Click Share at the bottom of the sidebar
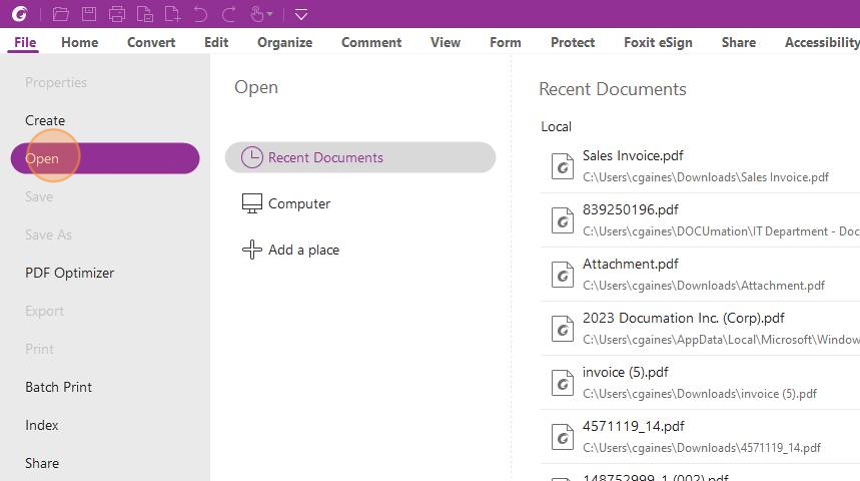Viewport: 860px width, 481px height. 42,463
